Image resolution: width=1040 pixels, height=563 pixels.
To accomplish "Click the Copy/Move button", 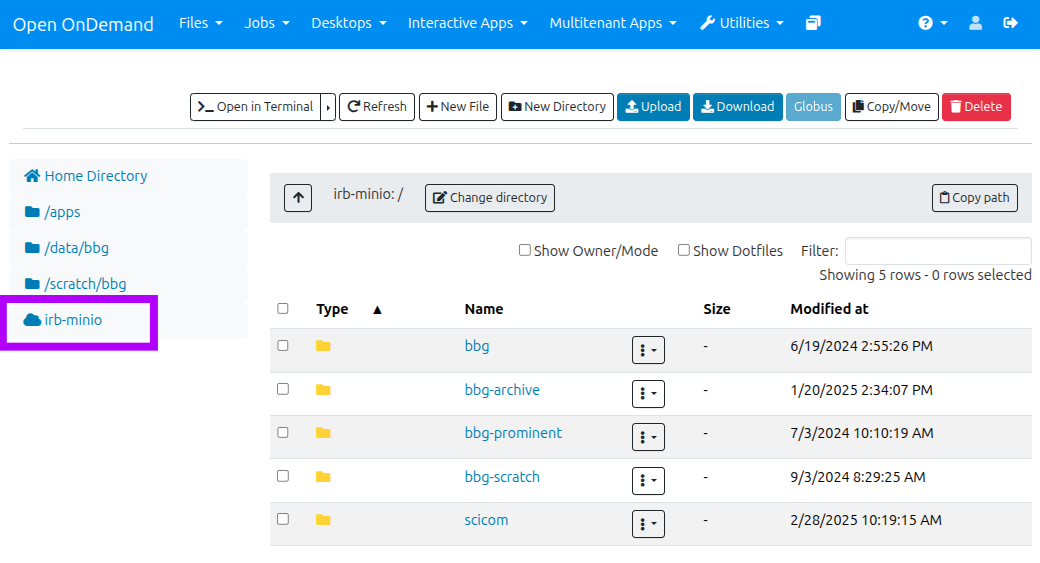I will pyautogui.click(x=891, y=107).
